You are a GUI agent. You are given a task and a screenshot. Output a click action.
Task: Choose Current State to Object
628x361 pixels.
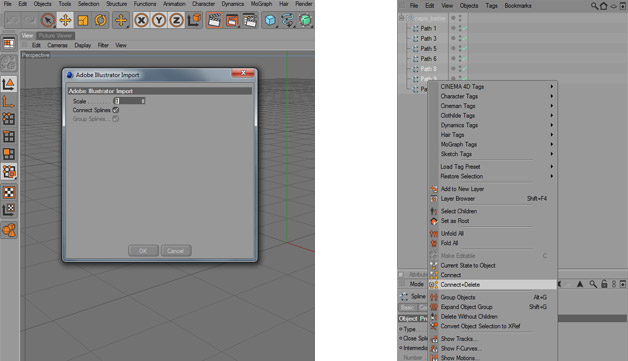pyautogui.click(x=493, y=265)
